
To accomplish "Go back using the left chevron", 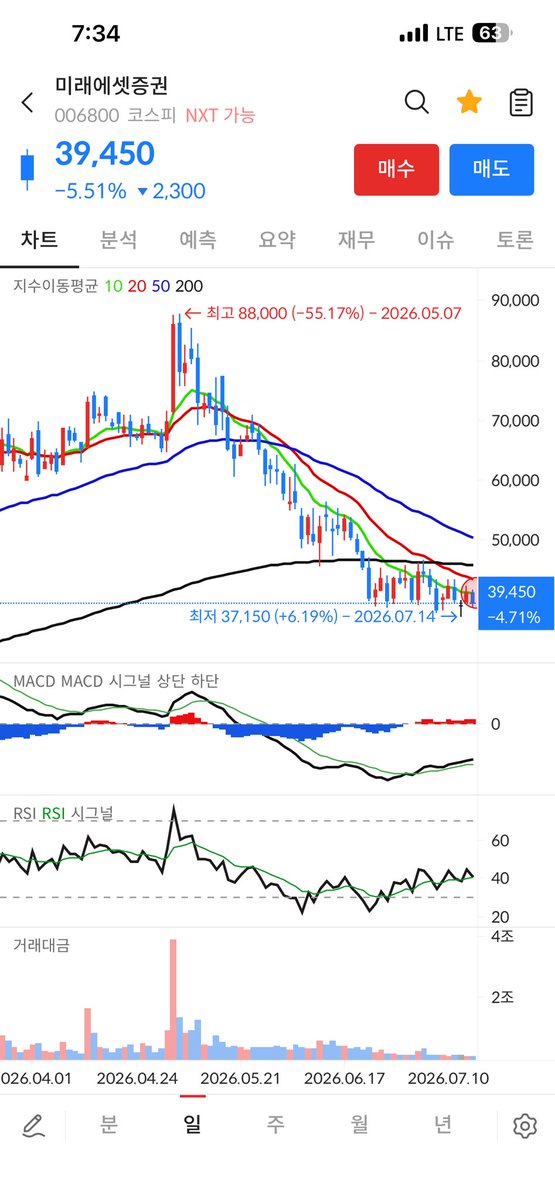I will [x=27, y=102].
